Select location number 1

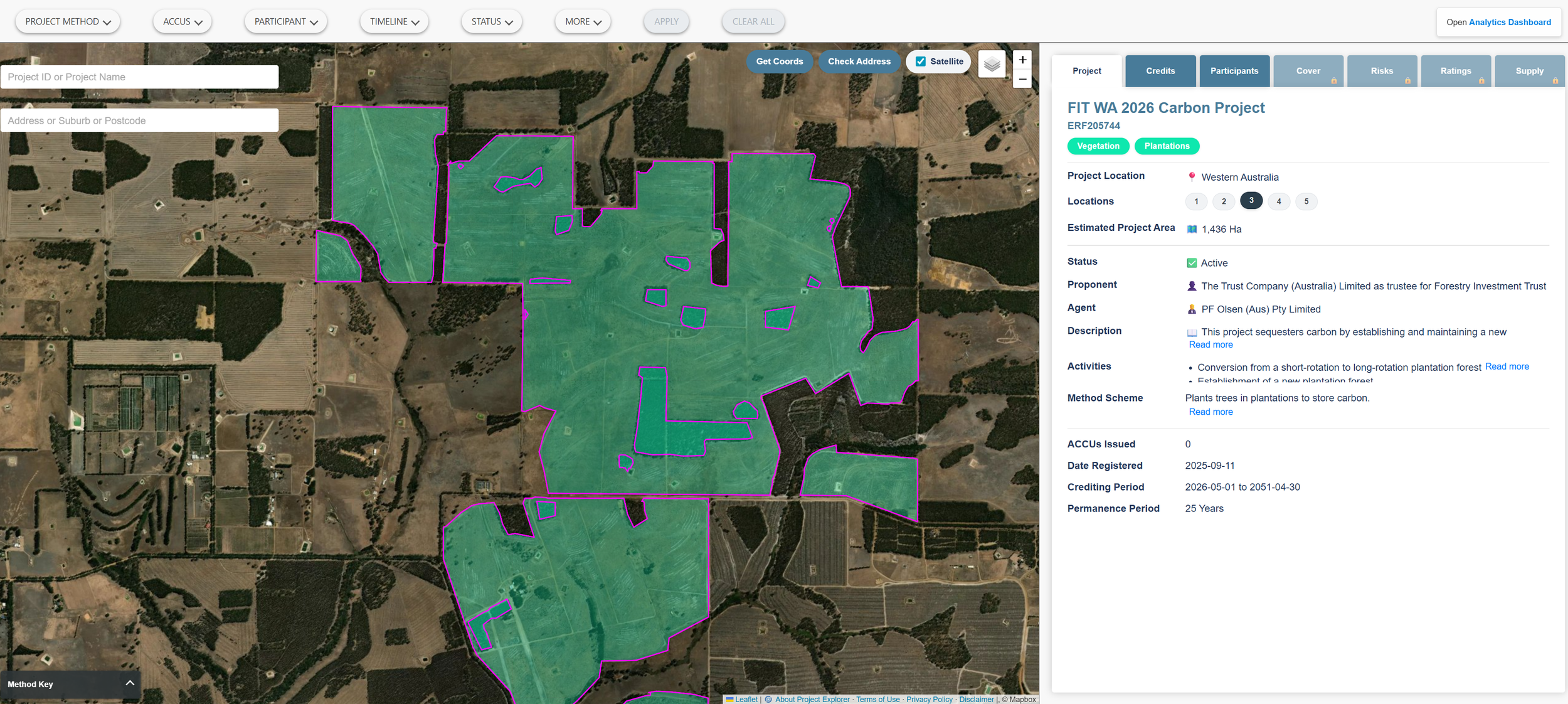pos(1196,201)
